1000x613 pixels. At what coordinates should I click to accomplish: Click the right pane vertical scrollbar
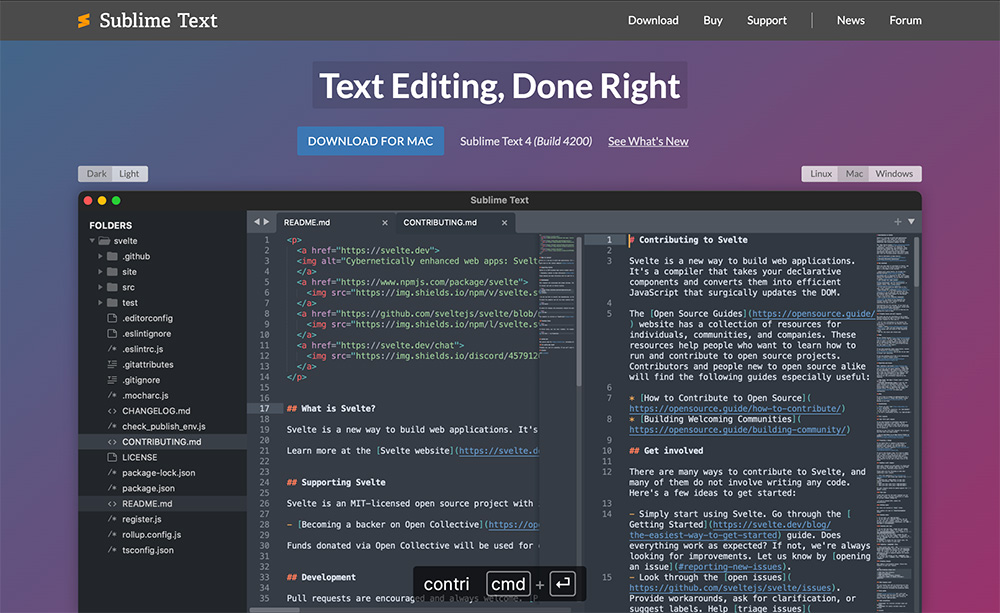click(x=916, y=262)
